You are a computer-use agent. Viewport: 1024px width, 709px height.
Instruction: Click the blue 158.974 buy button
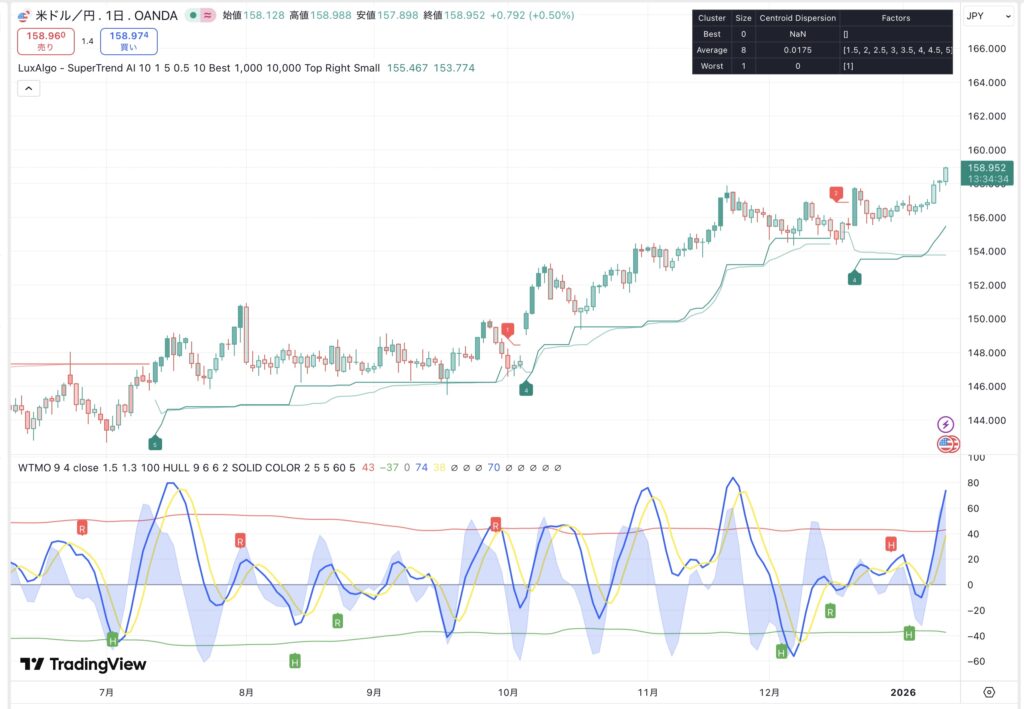coord(128,41)
